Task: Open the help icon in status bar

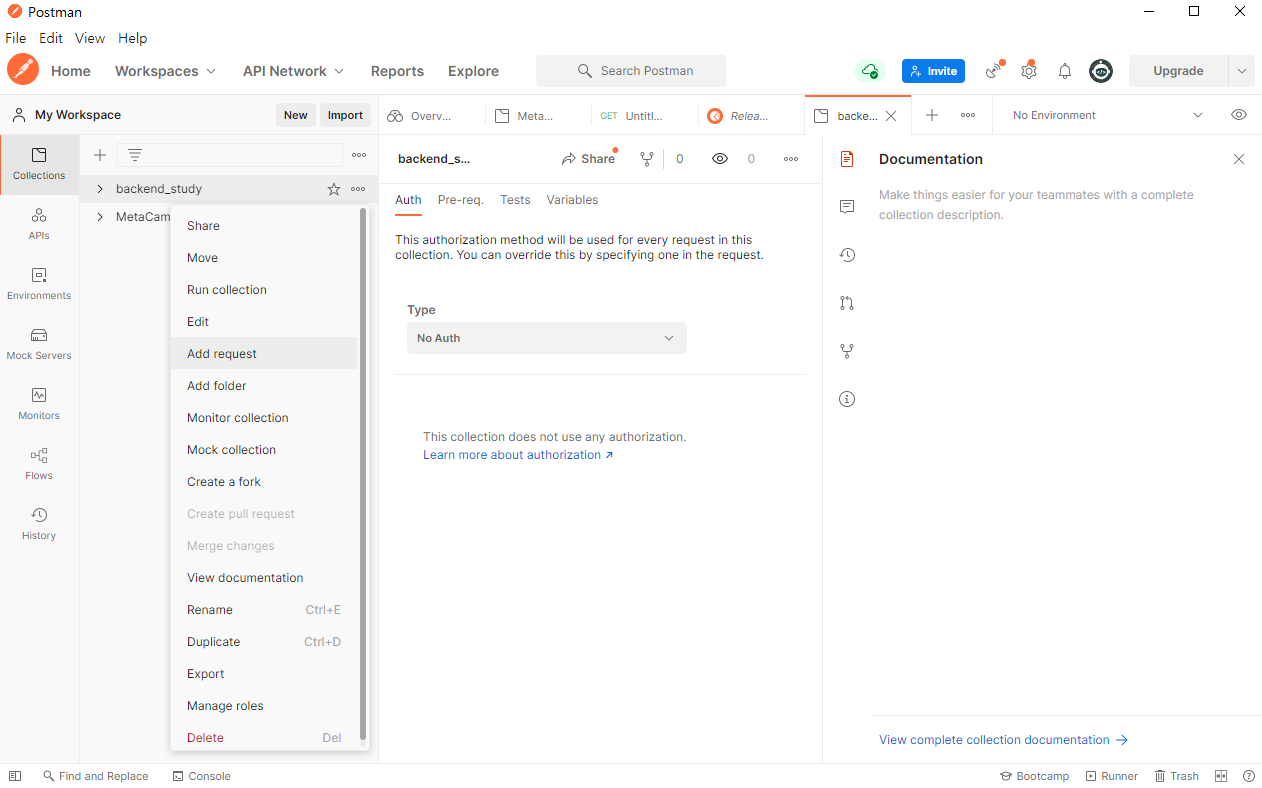Action: pyautogui.click(x=1249, y=776)
